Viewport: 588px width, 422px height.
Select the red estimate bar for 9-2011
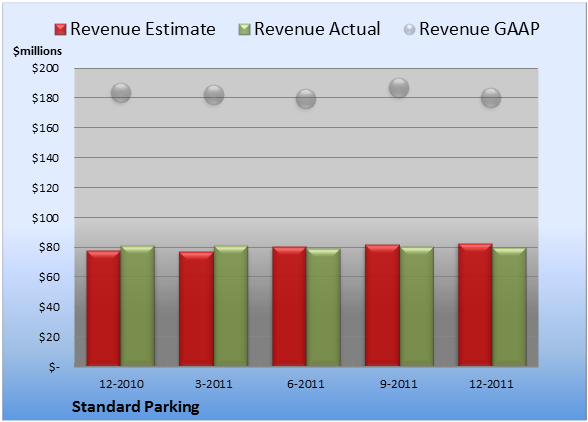tap(382, 305)
